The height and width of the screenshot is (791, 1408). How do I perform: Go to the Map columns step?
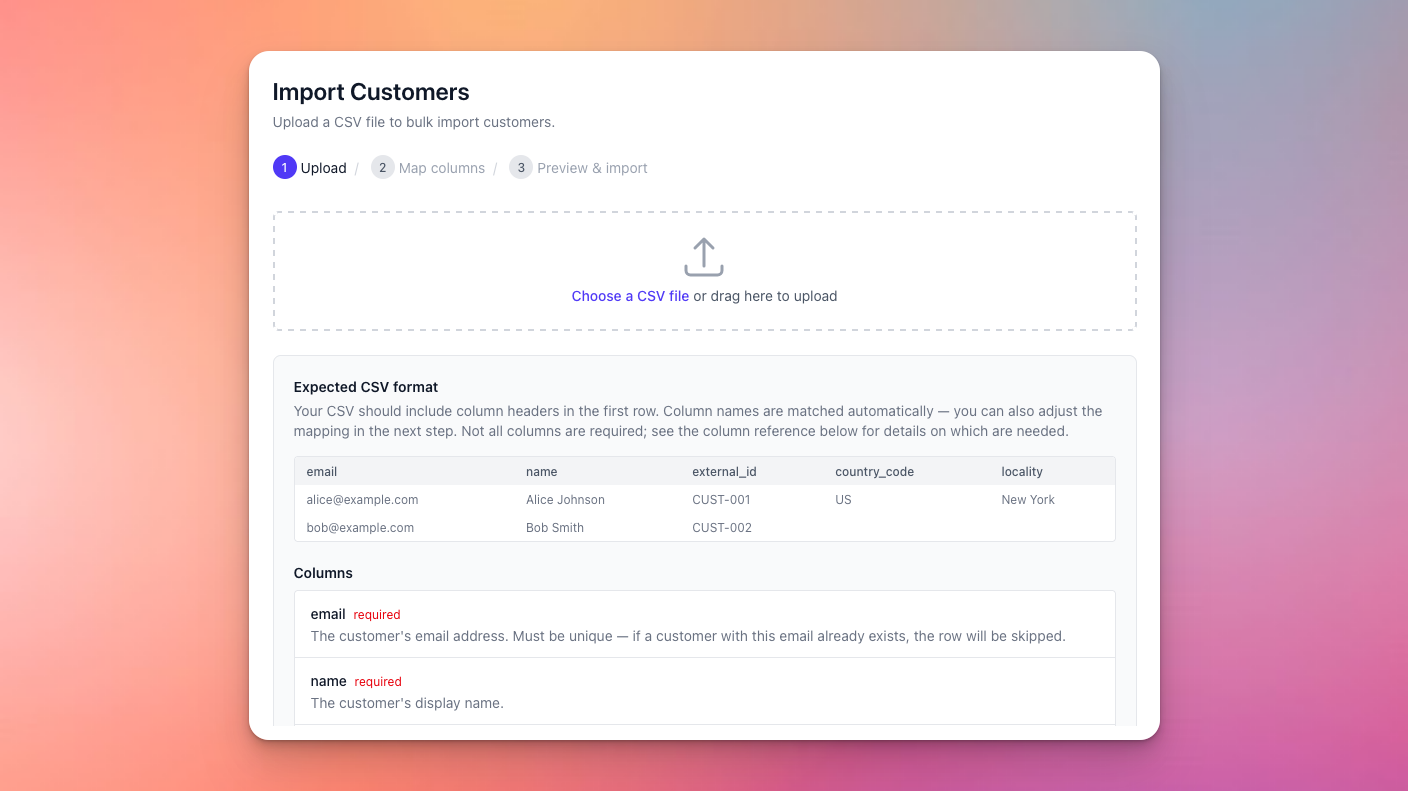[x=441, y=168]
